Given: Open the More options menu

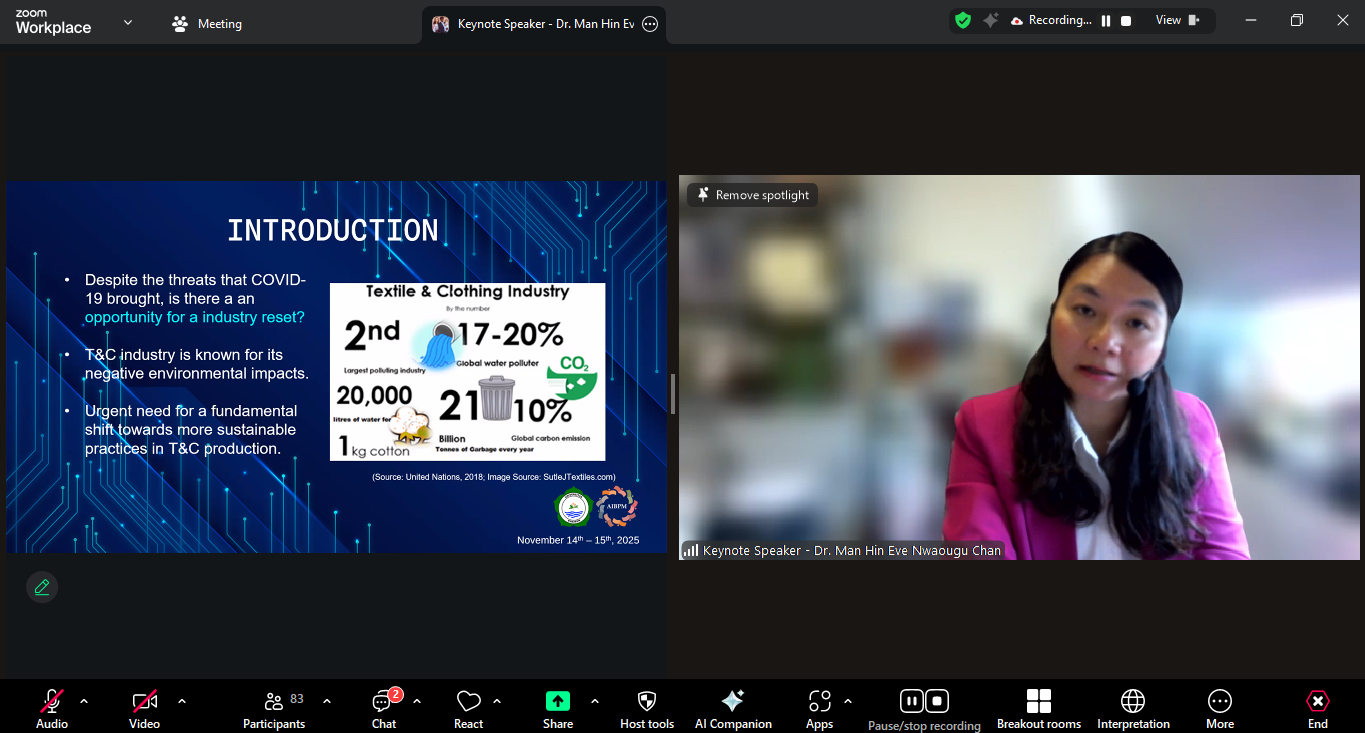Looking at the screenshot, I should pos(1219,708).
